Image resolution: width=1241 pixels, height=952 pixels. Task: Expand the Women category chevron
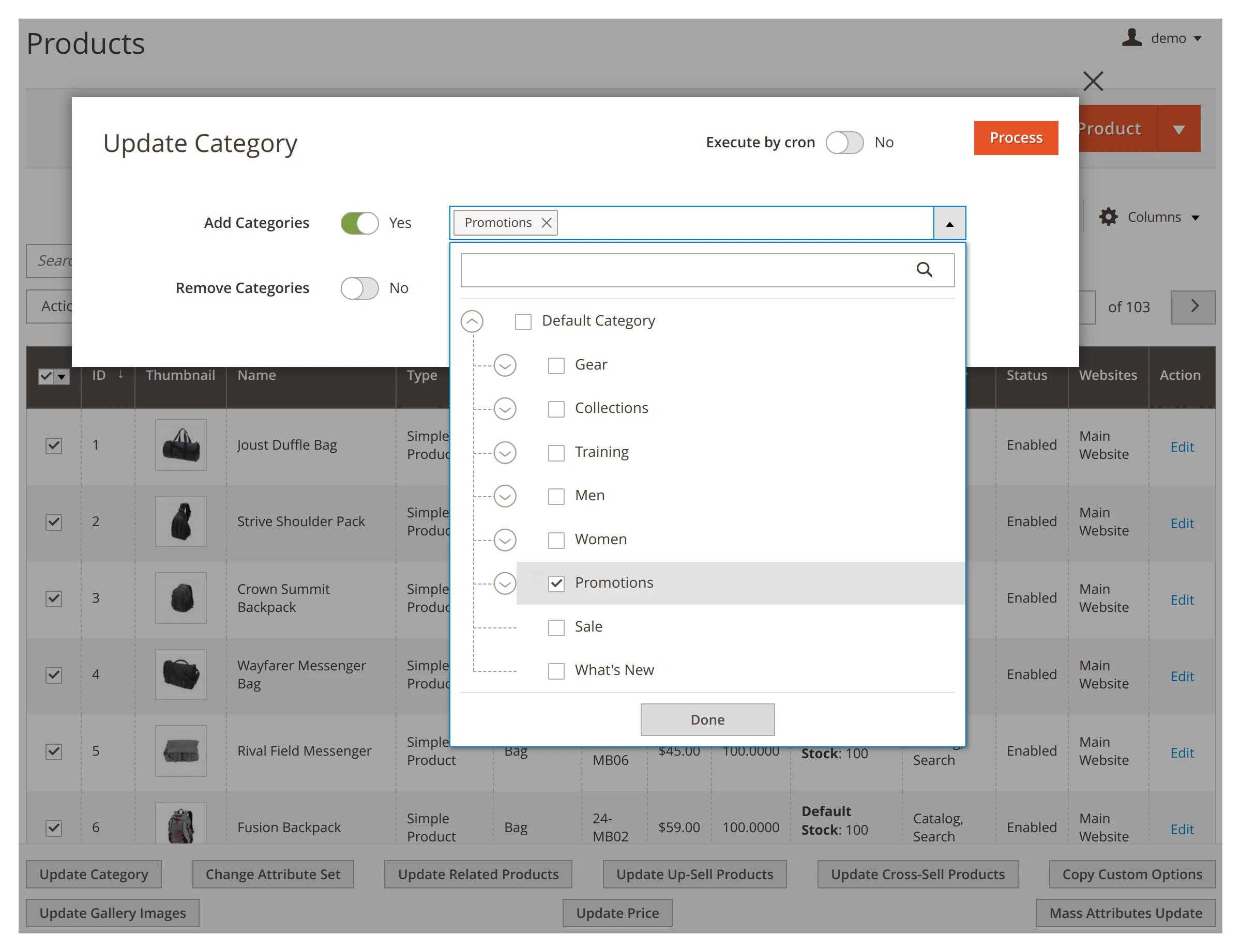pos(505,540)
